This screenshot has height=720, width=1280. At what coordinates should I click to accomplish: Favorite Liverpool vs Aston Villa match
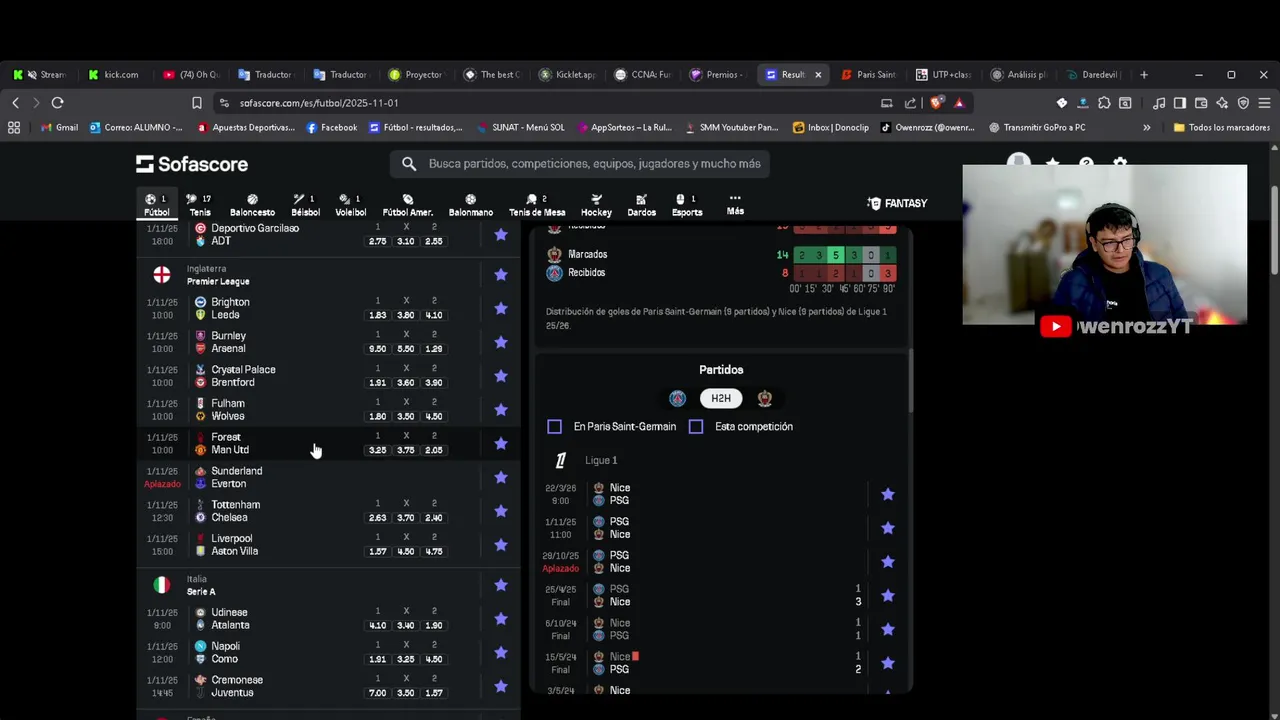click(x=501, y=545)
